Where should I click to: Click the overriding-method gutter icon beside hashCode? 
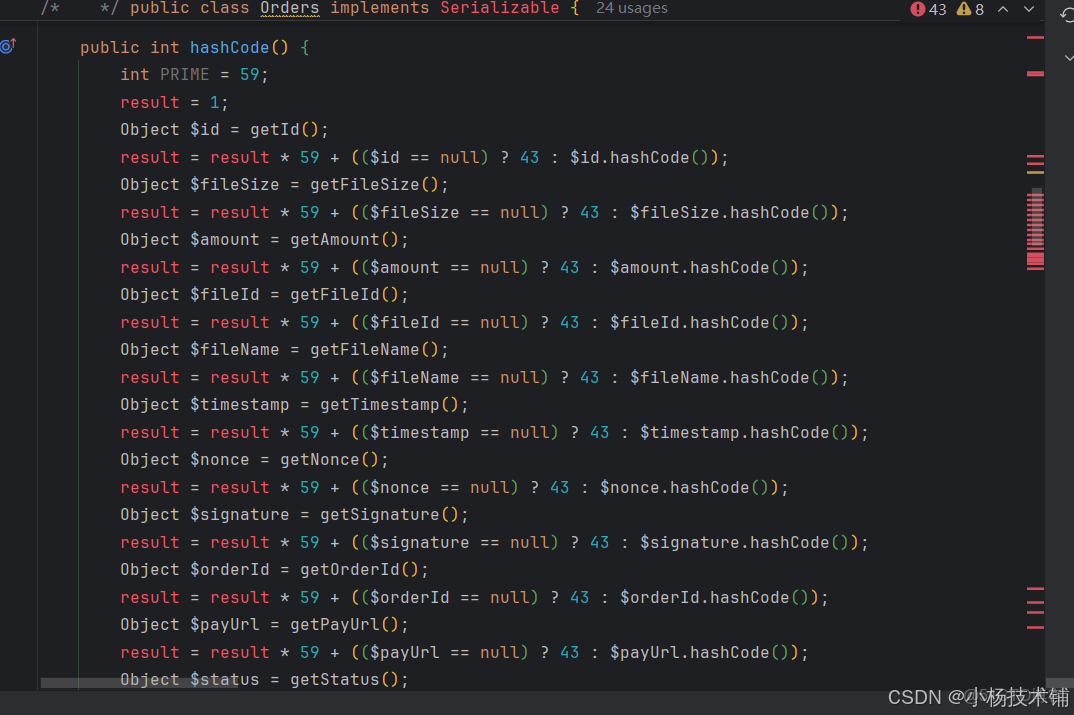(x=8, y=45)
